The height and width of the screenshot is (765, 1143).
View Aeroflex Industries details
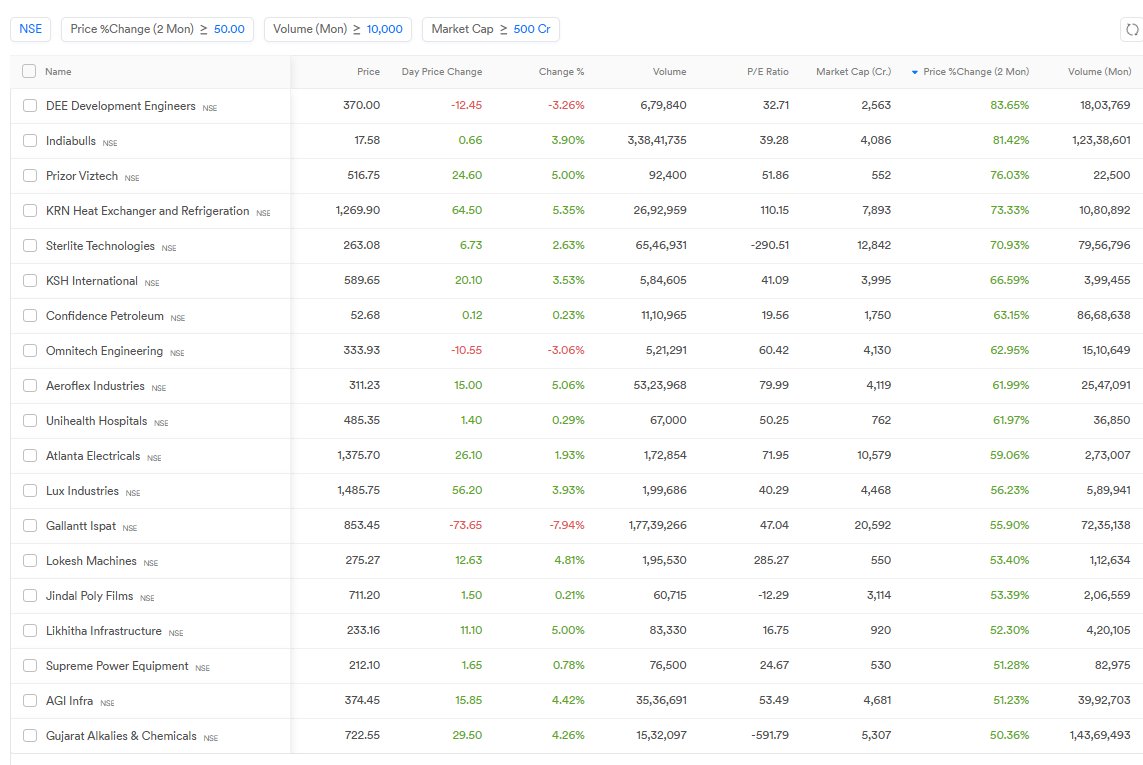95,386
